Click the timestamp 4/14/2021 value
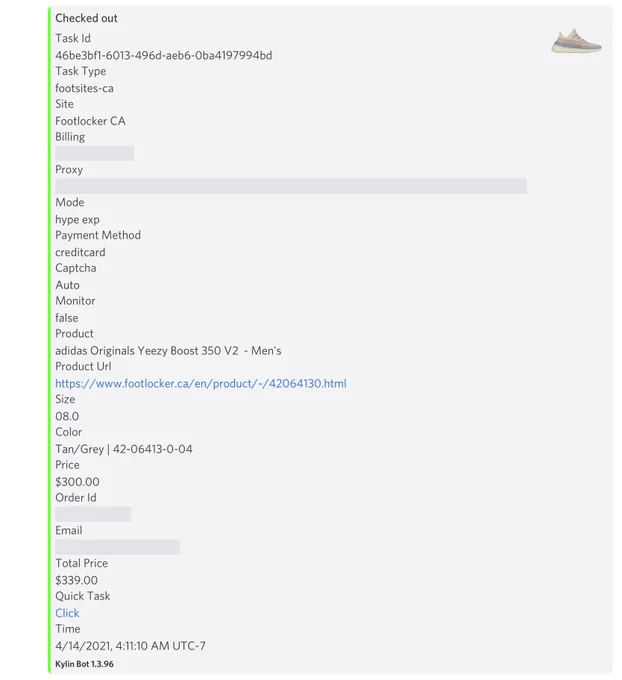Screen dimensions: 622x680 click(x=130, y=646)
